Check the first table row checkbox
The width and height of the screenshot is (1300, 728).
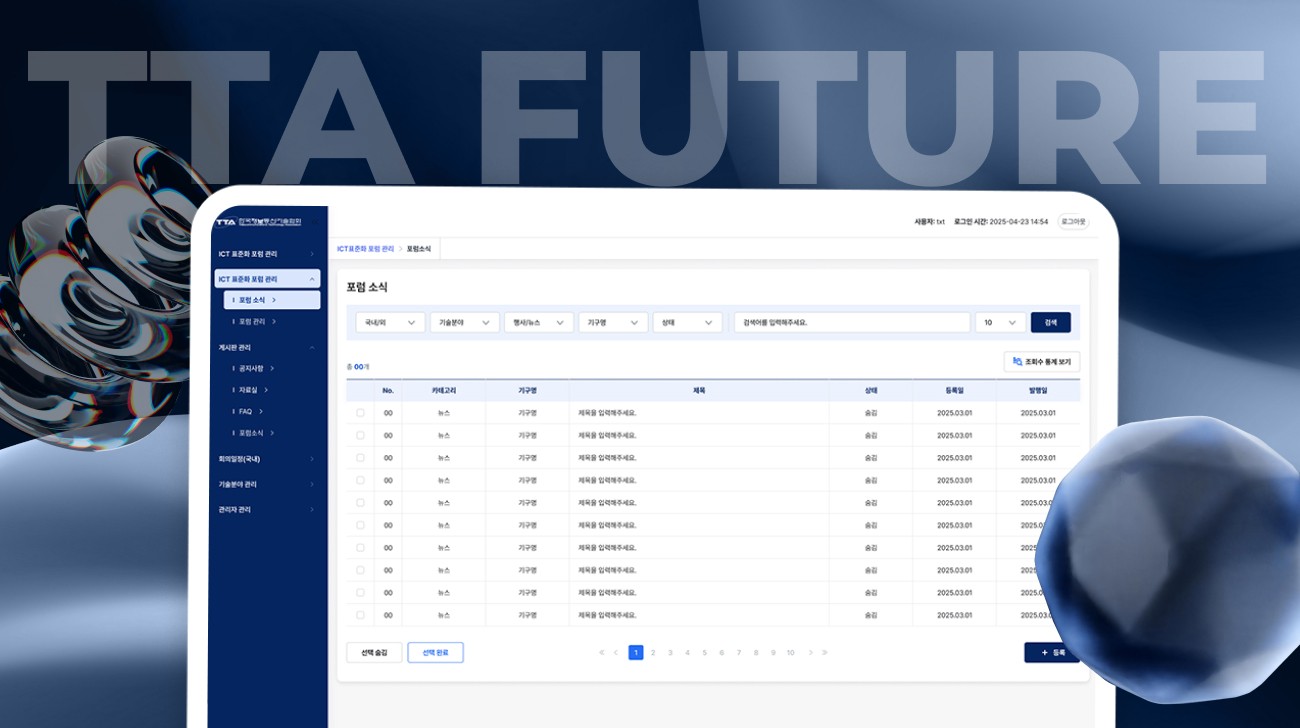click(360, 413)
